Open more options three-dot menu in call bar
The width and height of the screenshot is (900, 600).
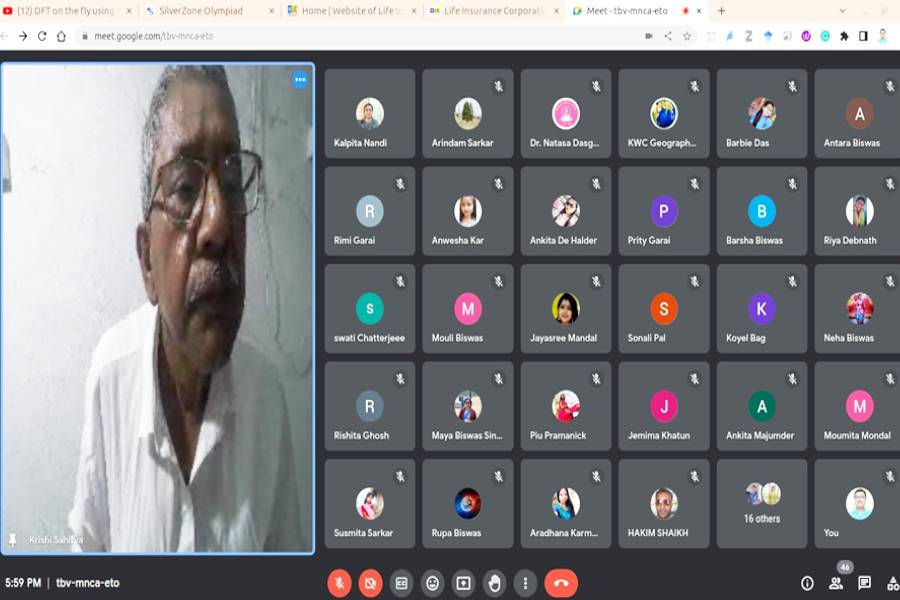pos(525,583)
